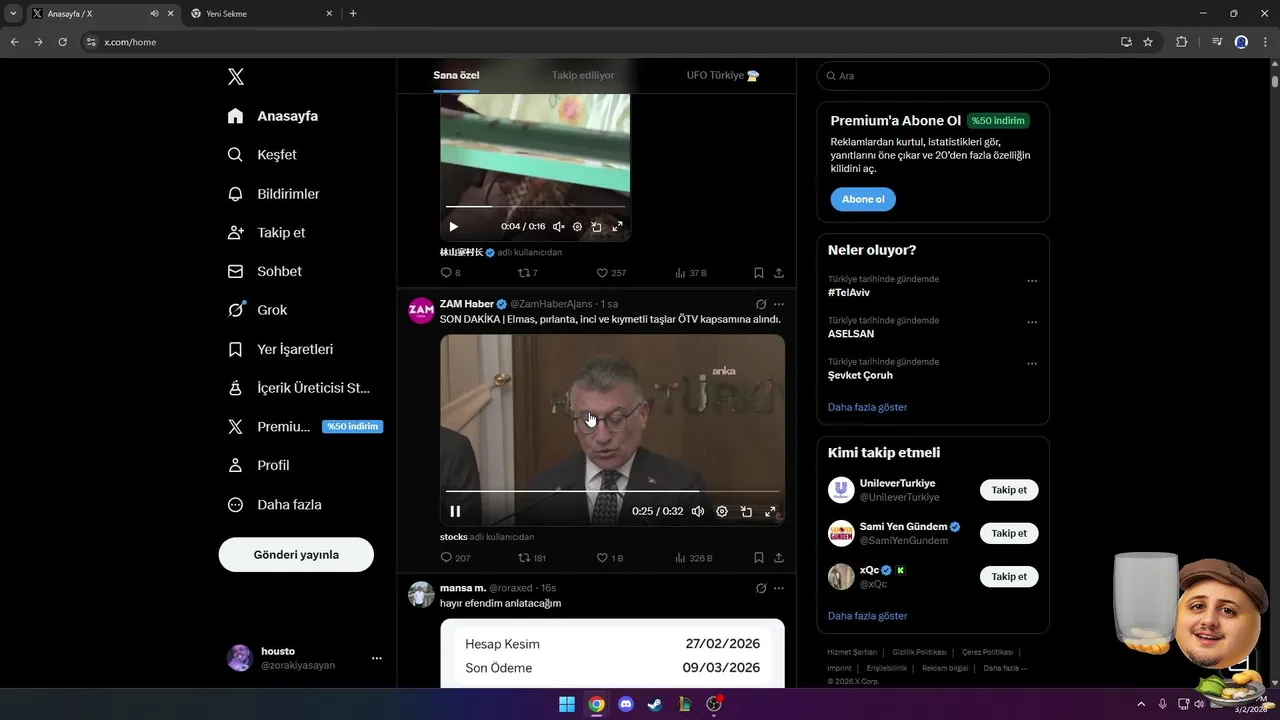Switch to UFO Türkiye tab
This screenshot has width=1280, height=720.
(723, 75)
